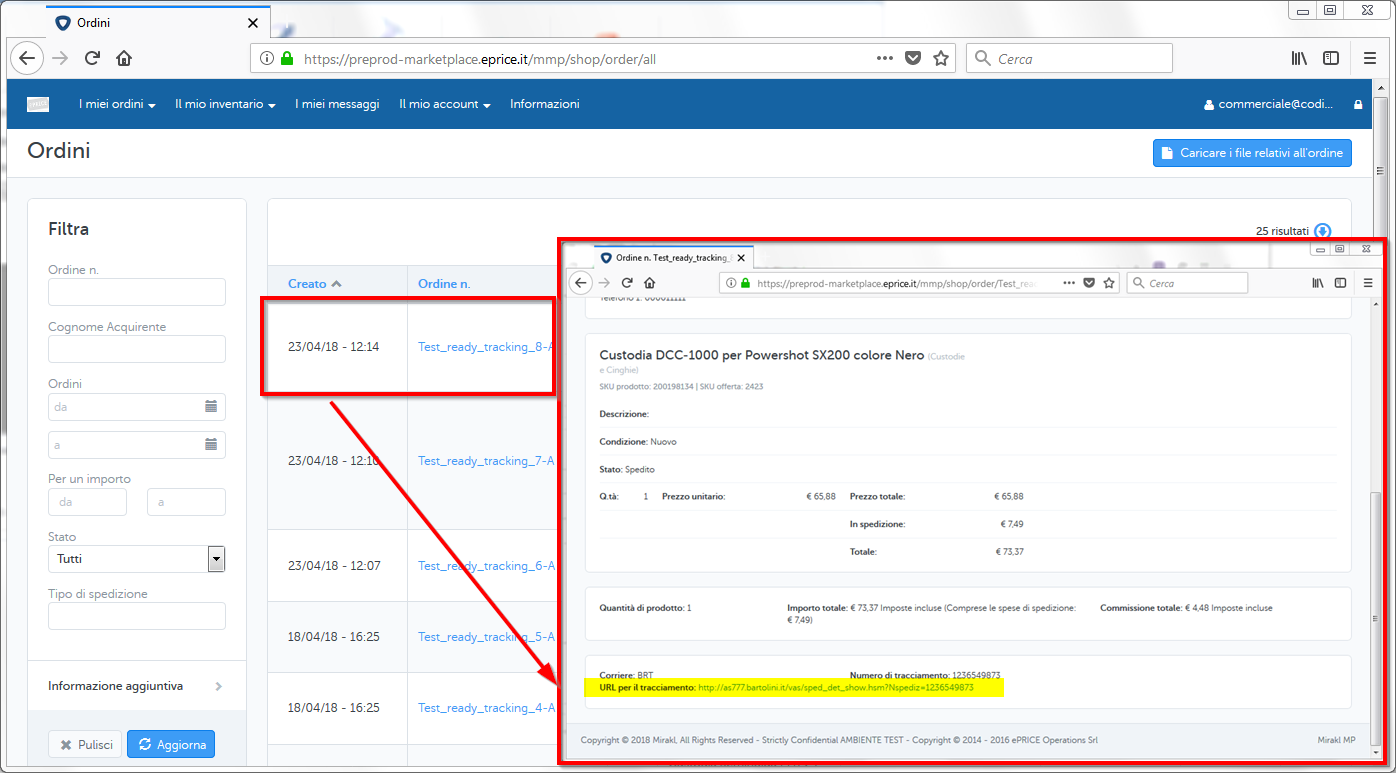Click the 'Ordine n.' column header
This screenshot has height=773, width=1396.
tap(444, 284)
